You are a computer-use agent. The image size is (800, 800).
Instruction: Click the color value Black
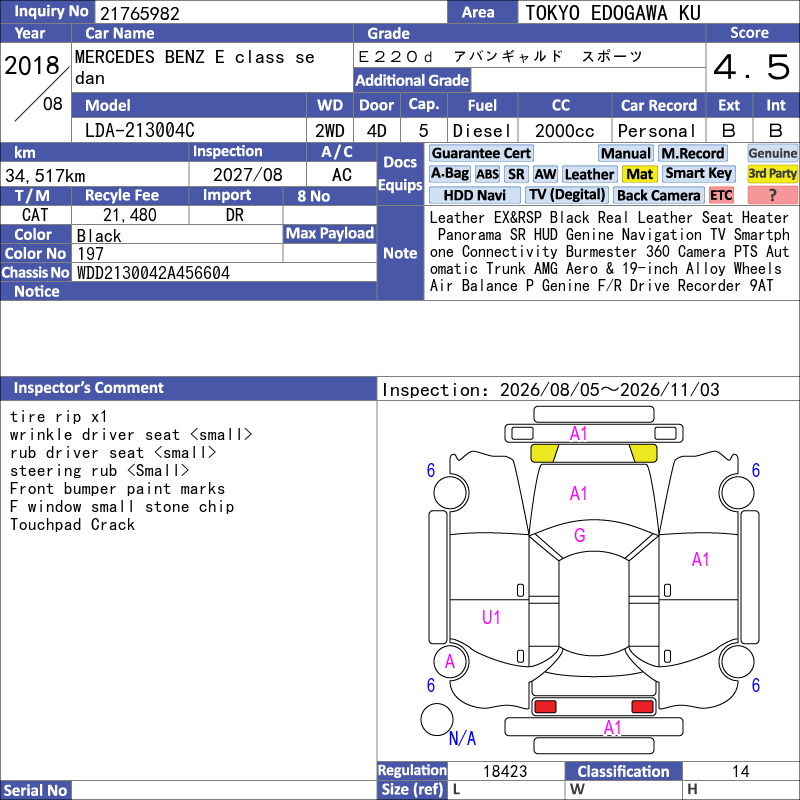click(99, 236)
